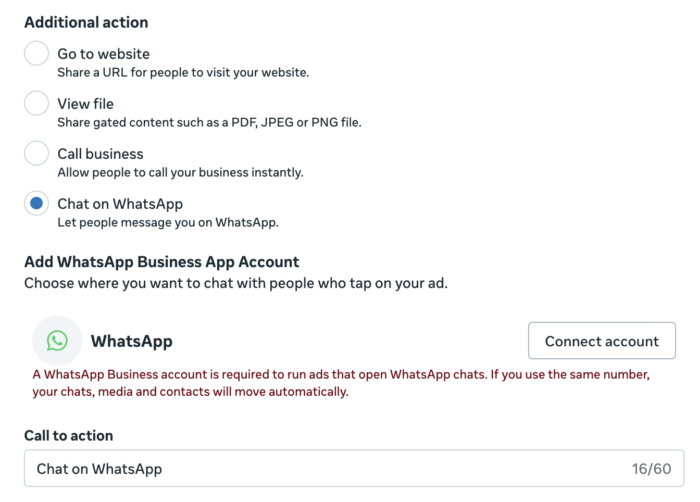
Task: Click the 16/60 character counter
Action: click(x=651, y=468)
